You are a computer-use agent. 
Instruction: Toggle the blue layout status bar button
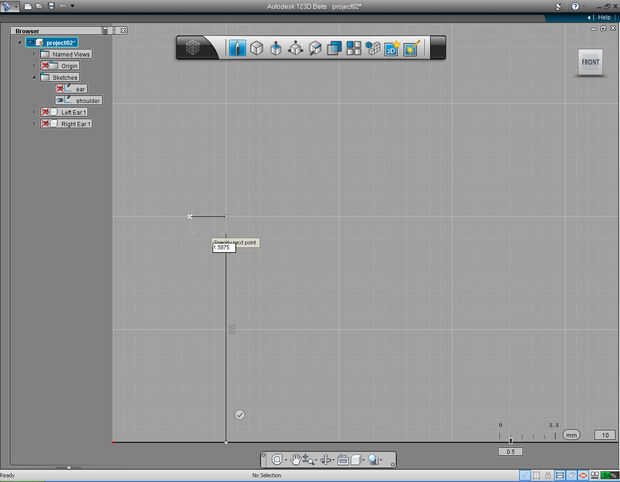(560, 475)
